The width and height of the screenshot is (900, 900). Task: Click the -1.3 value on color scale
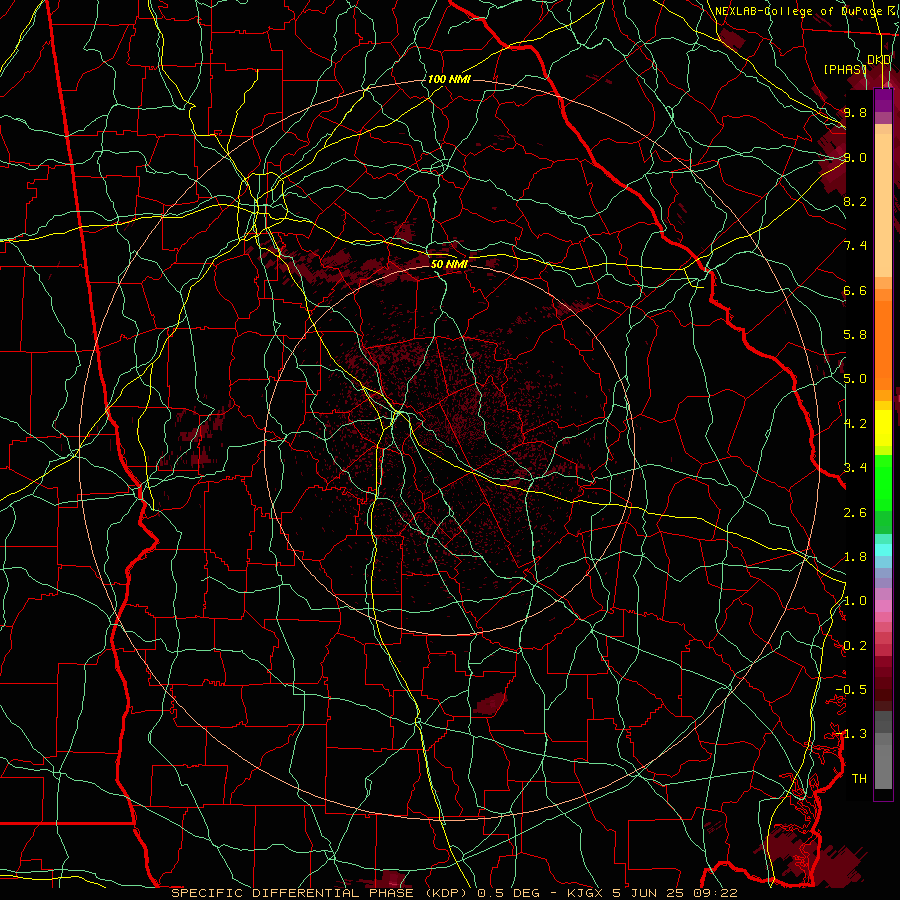click(x=851, y=734)
